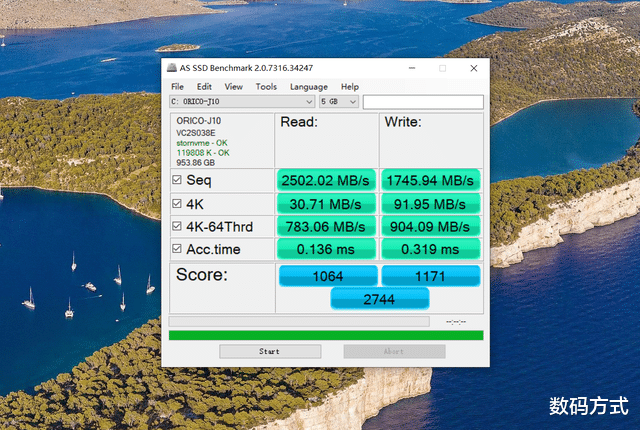Click the green overall progress bar
Screen dimensions: 640x430
pos(326,335)
